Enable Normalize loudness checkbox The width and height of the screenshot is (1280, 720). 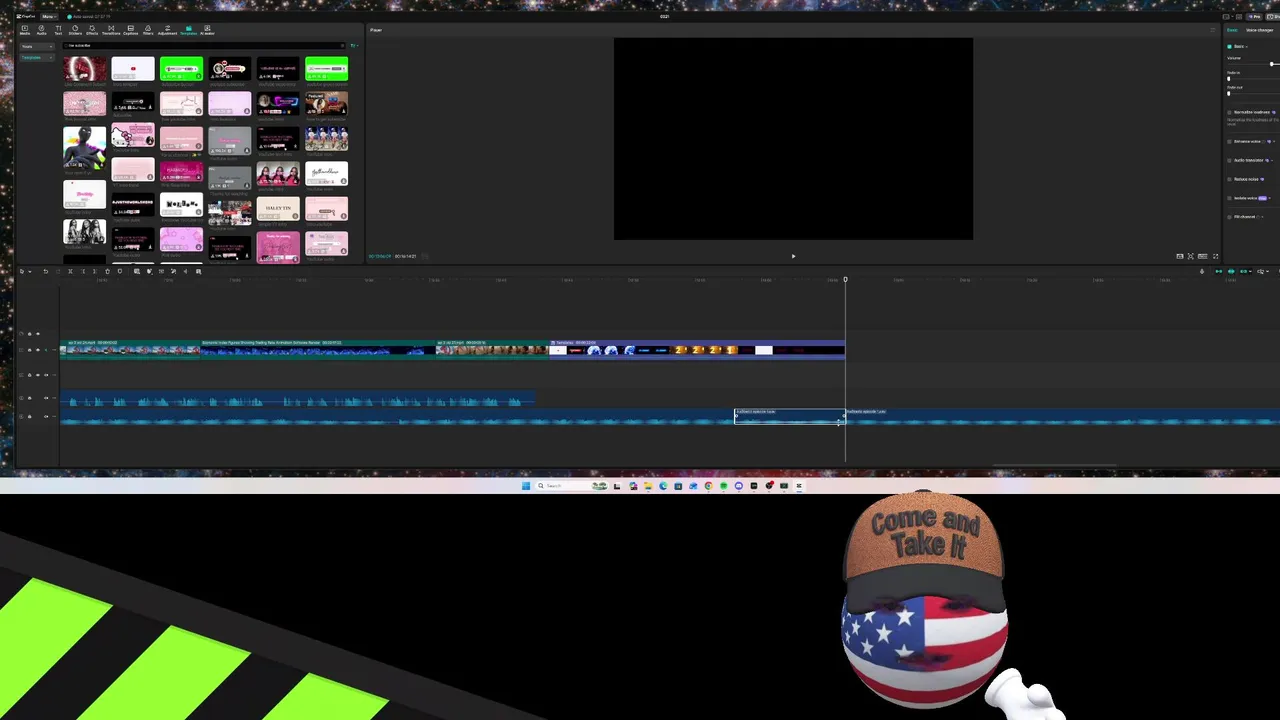pyautogui.click(x=1229, y=112)
